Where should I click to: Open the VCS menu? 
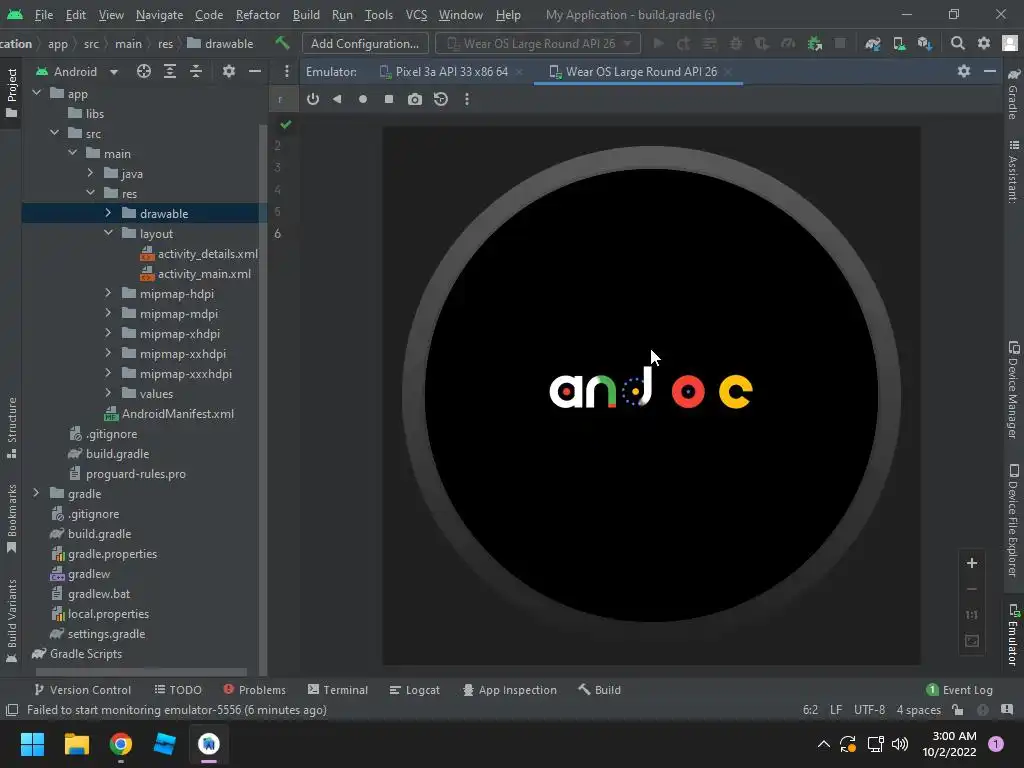coord(416,14)
